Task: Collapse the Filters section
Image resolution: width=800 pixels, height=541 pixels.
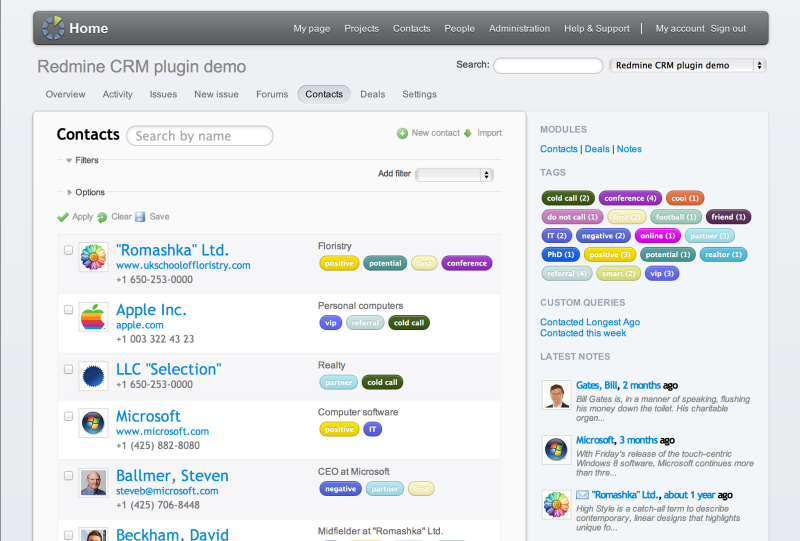Action: click(82, 160)
